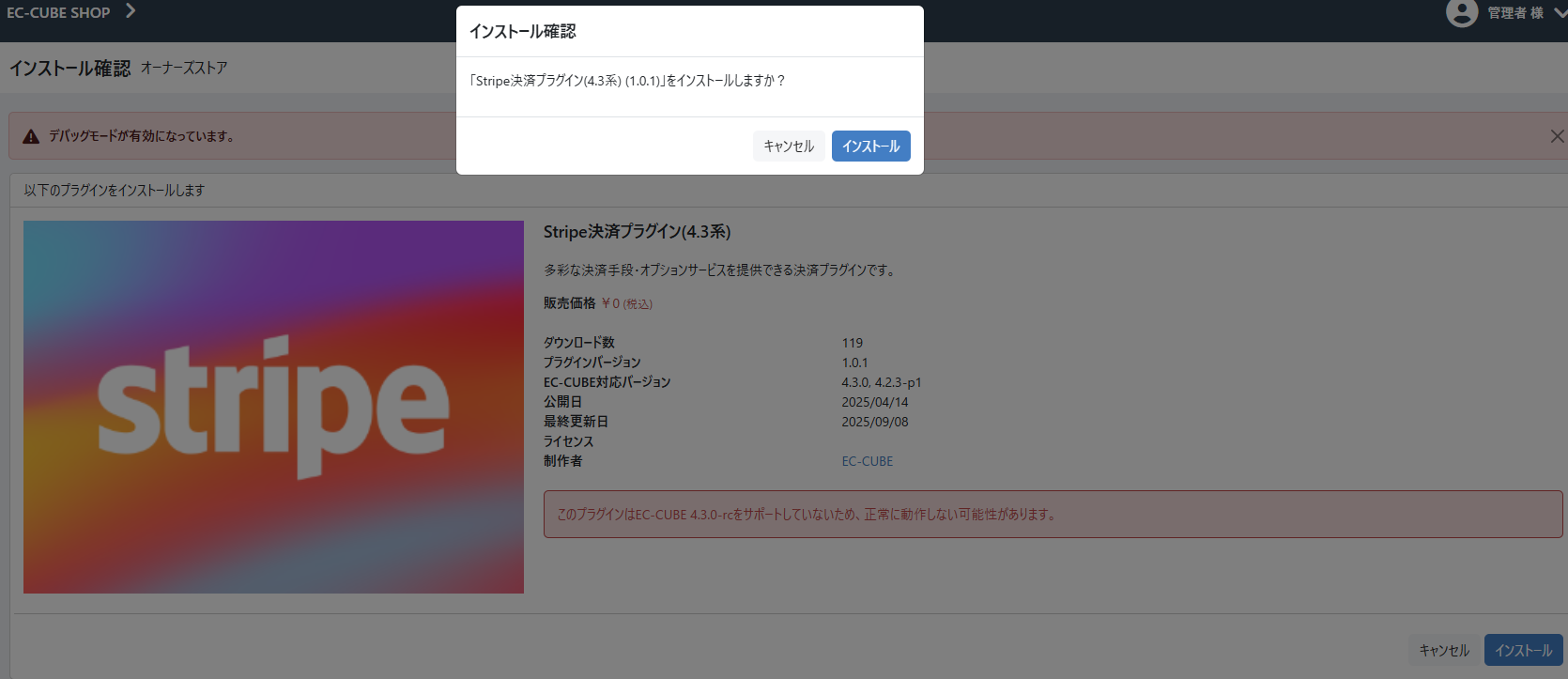Click the unsupported version warning message
Image resolution: width=1568 pixels, height=679 pixels.
click(x=1053, y=514)
